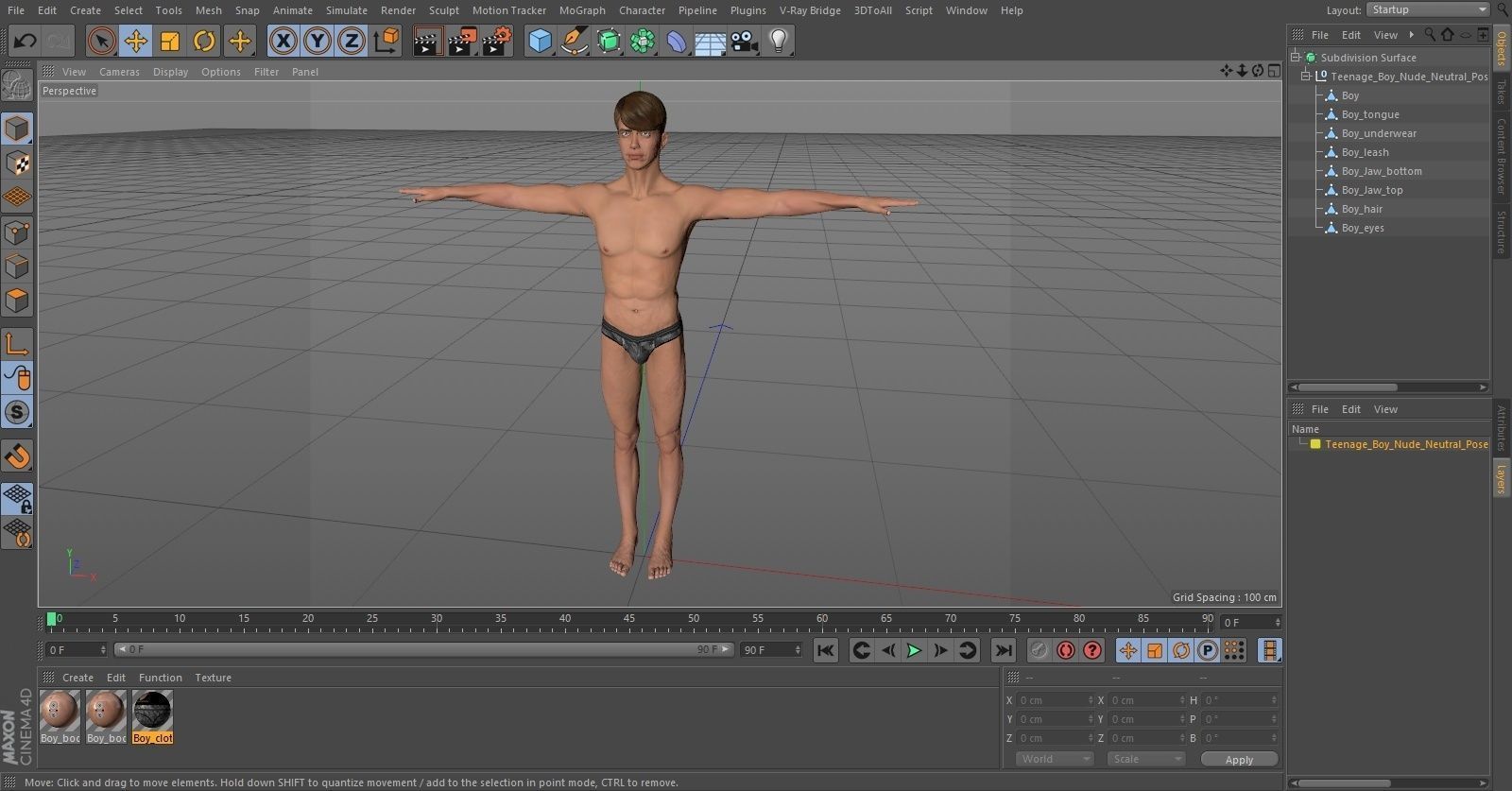This screenshot has height=791, width=1512.
Task: Go to end of animation
Action: click(1004, 650)
